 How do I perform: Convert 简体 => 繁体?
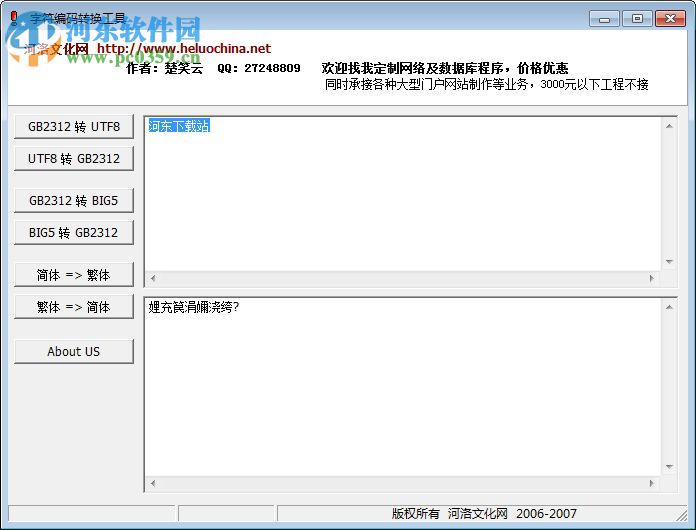pyautogui.click(x=74, y=275)
